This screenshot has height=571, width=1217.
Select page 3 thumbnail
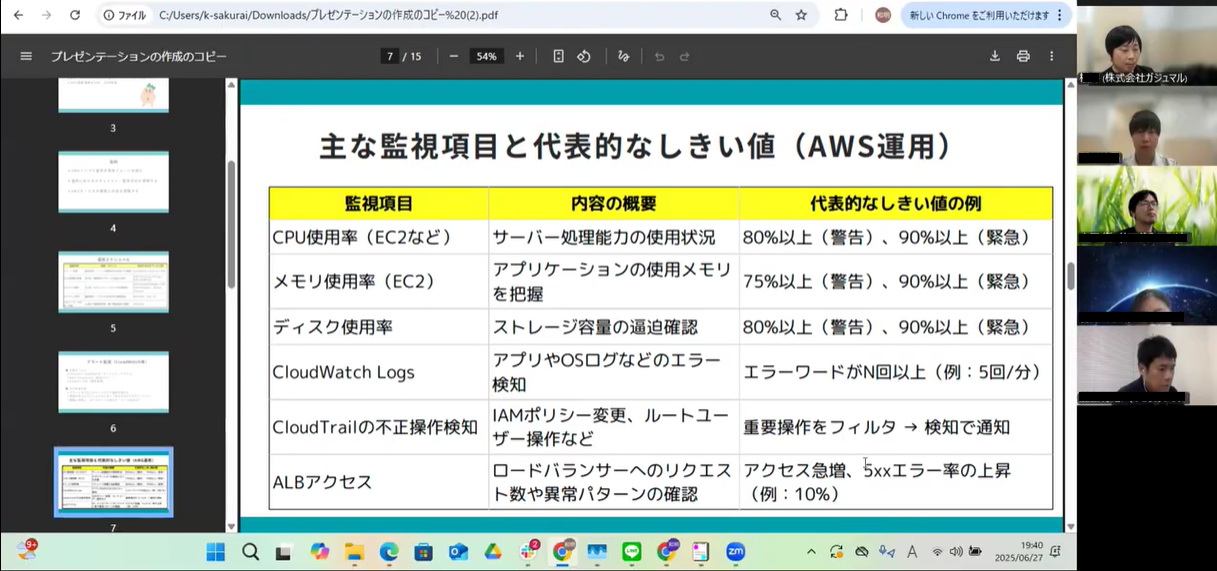[x=113, y=94]
